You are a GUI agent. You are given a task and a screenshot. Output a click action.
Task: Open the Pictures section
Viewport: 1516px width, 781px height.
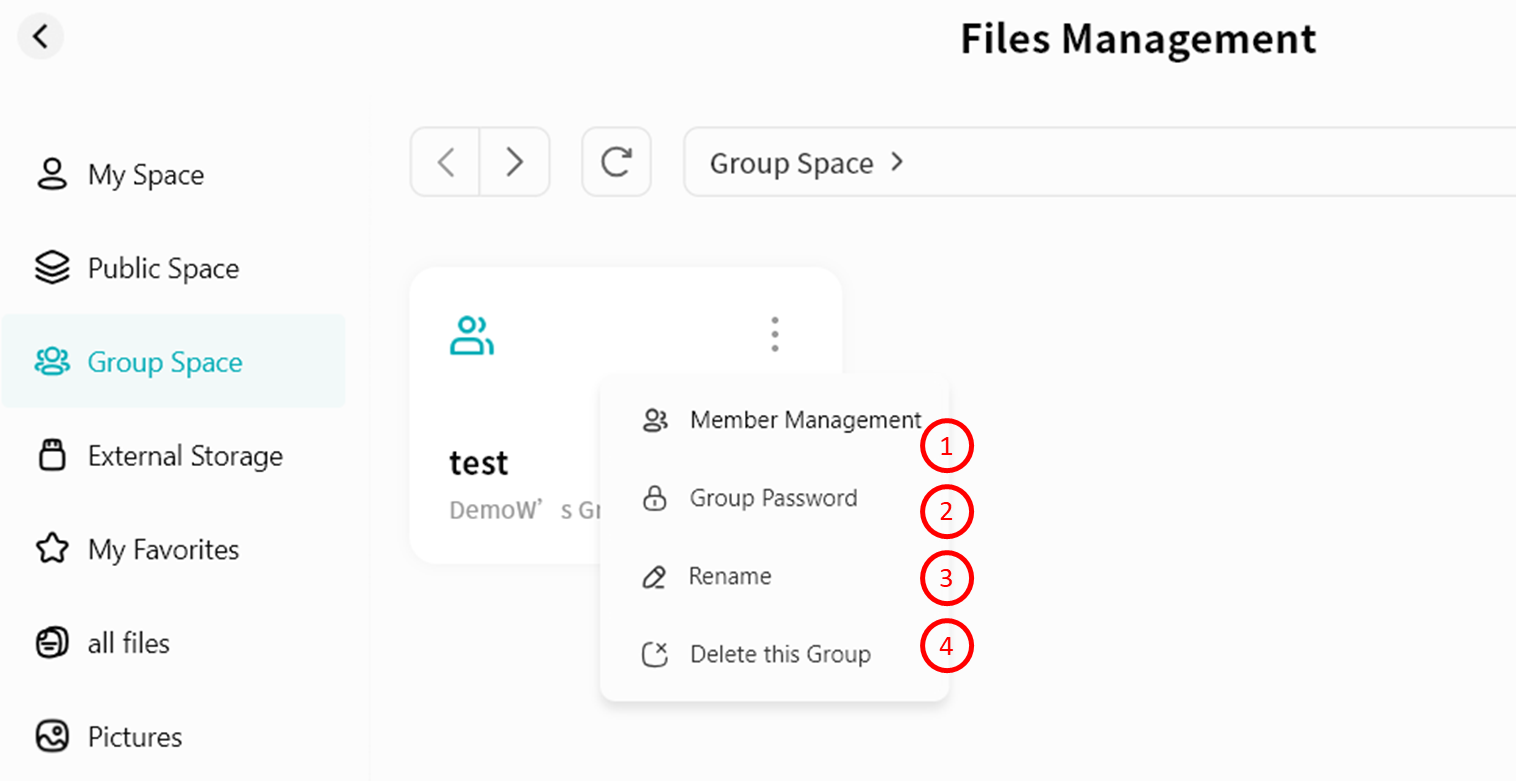[x=135, y=737]
